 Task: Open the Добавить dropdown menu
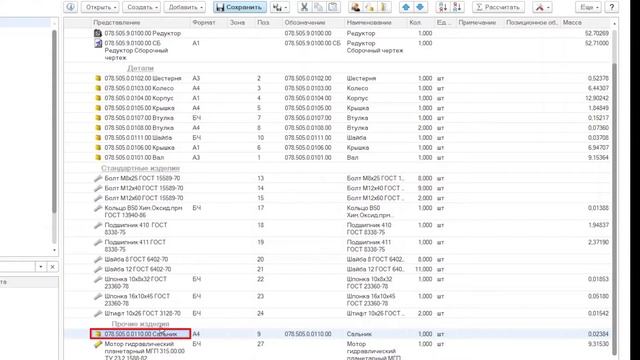click(184, 7)
